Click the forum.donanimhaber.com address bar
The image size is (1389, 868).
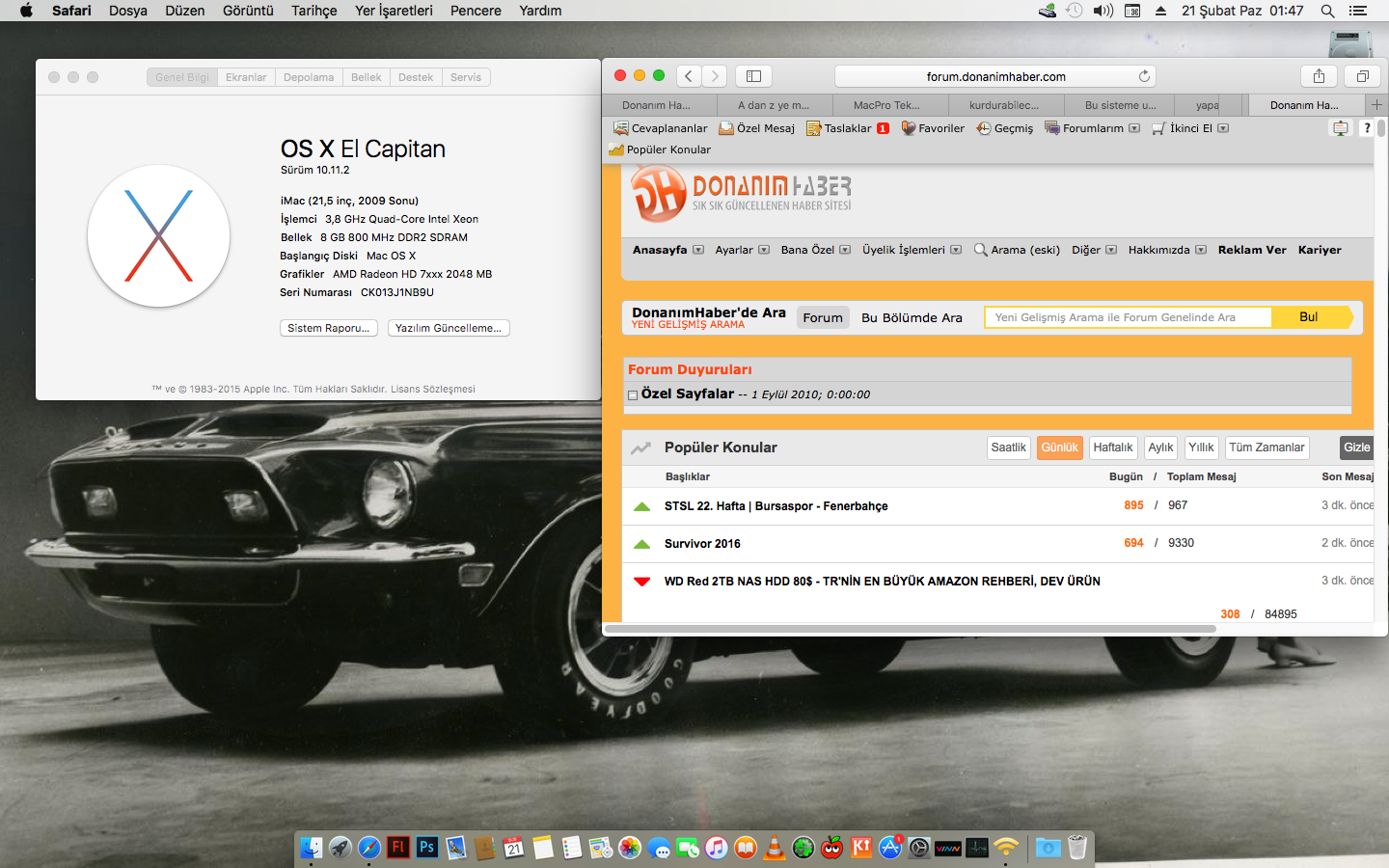995,76
